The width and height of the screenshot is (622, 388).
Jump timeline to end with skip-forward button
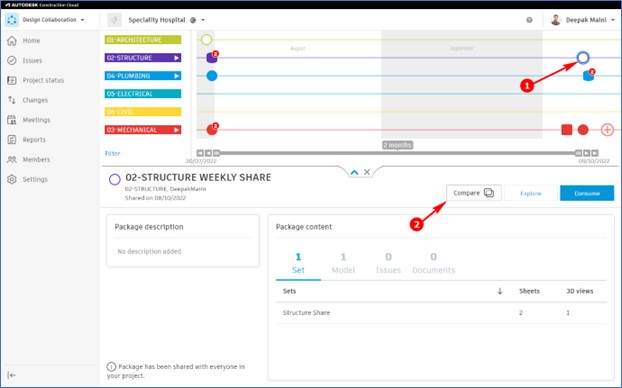point(595,153)
